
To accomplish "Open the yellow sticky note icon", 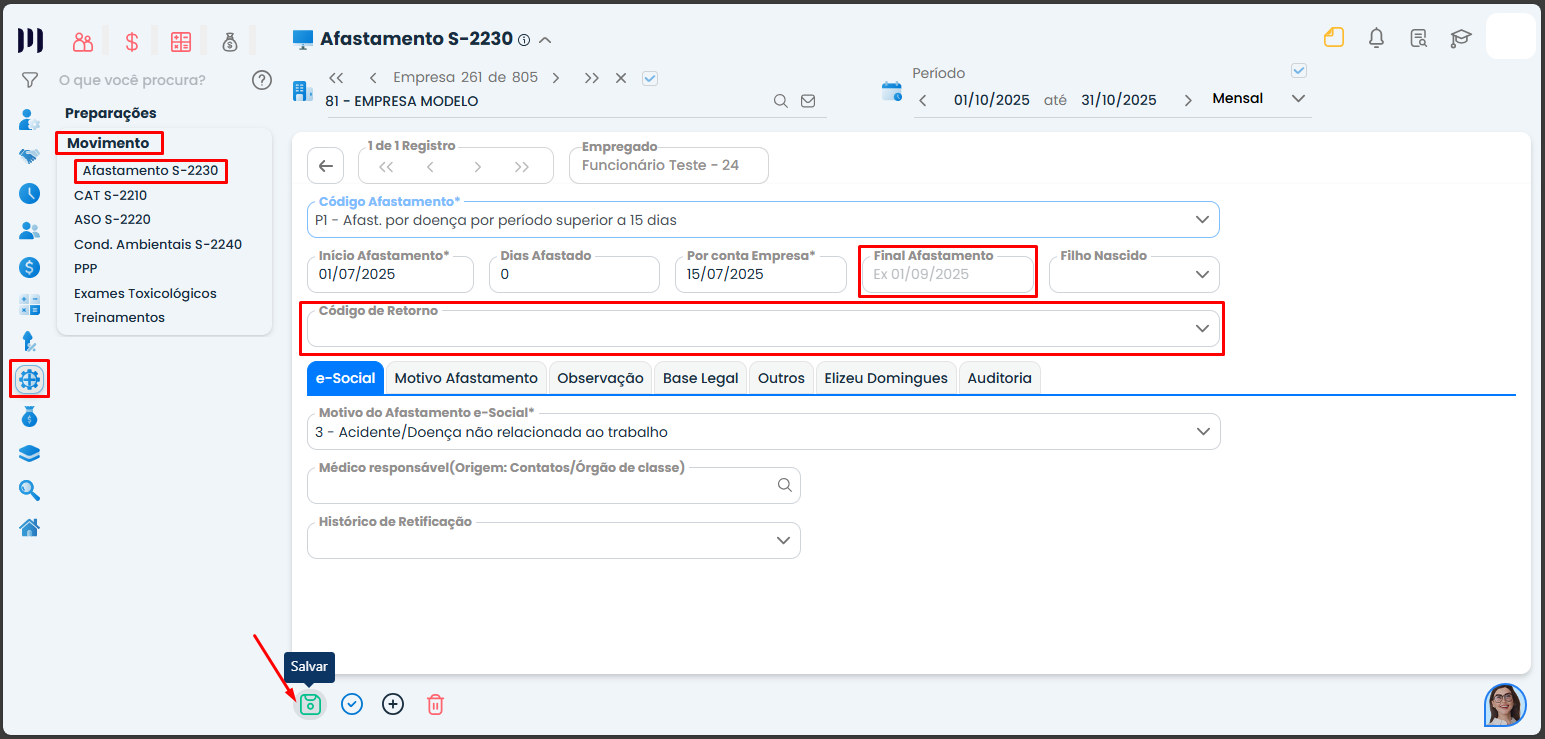I will 1333,38.
